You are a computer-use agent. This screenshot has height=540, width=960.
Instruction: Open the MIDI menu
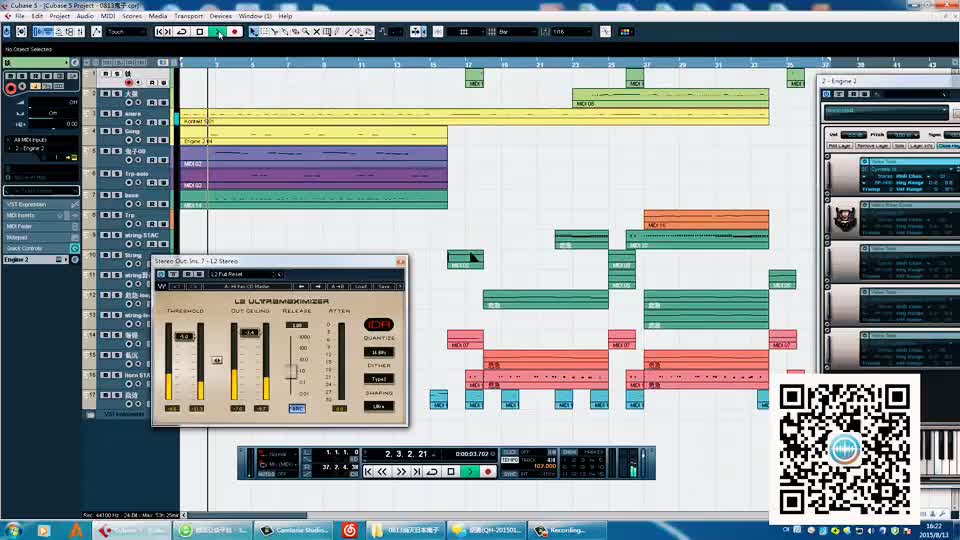[108, 16]
